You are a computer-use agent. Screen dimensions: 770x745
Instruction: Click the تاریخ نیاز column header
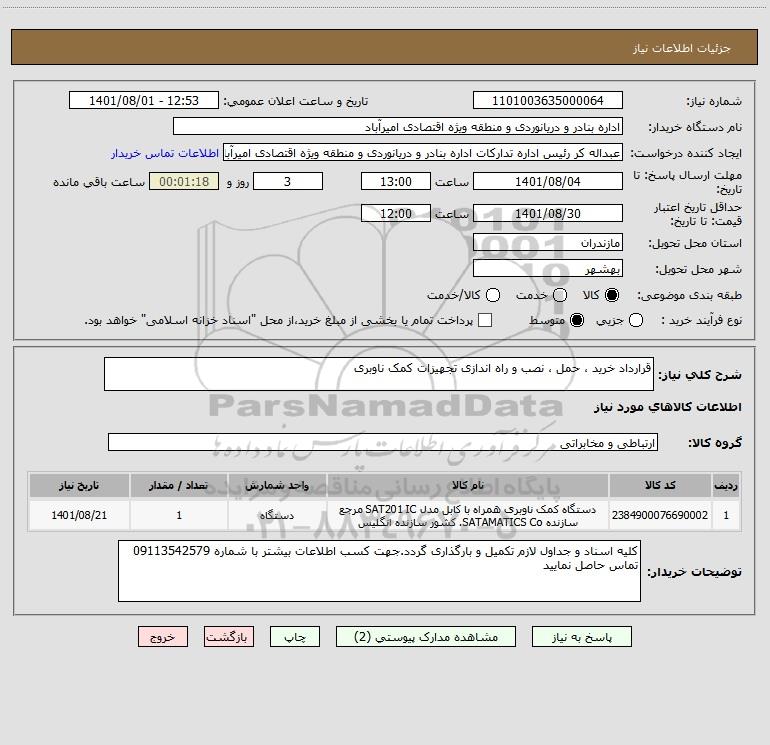(x=79, y=485)
